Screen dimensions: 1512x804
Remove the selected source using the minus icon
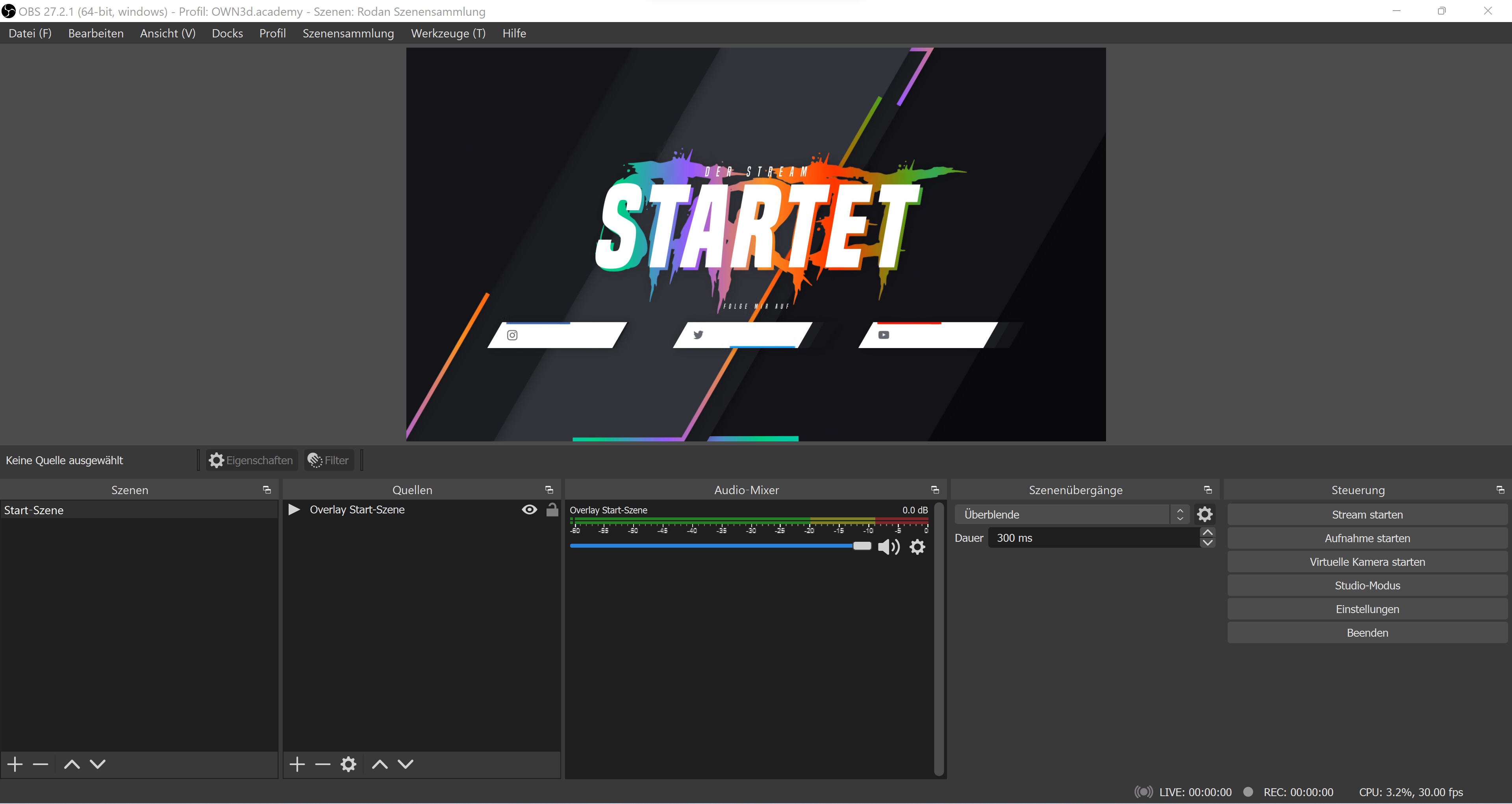(x=322, y=763)
